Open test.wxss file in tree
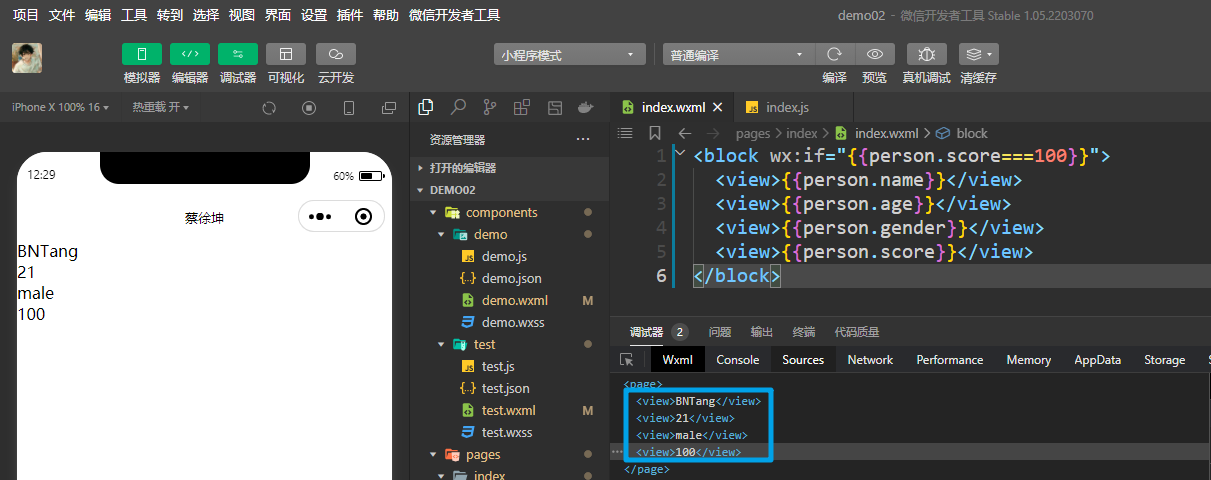The height and width of the screenshot is (480, 1211). pos(509,432)
